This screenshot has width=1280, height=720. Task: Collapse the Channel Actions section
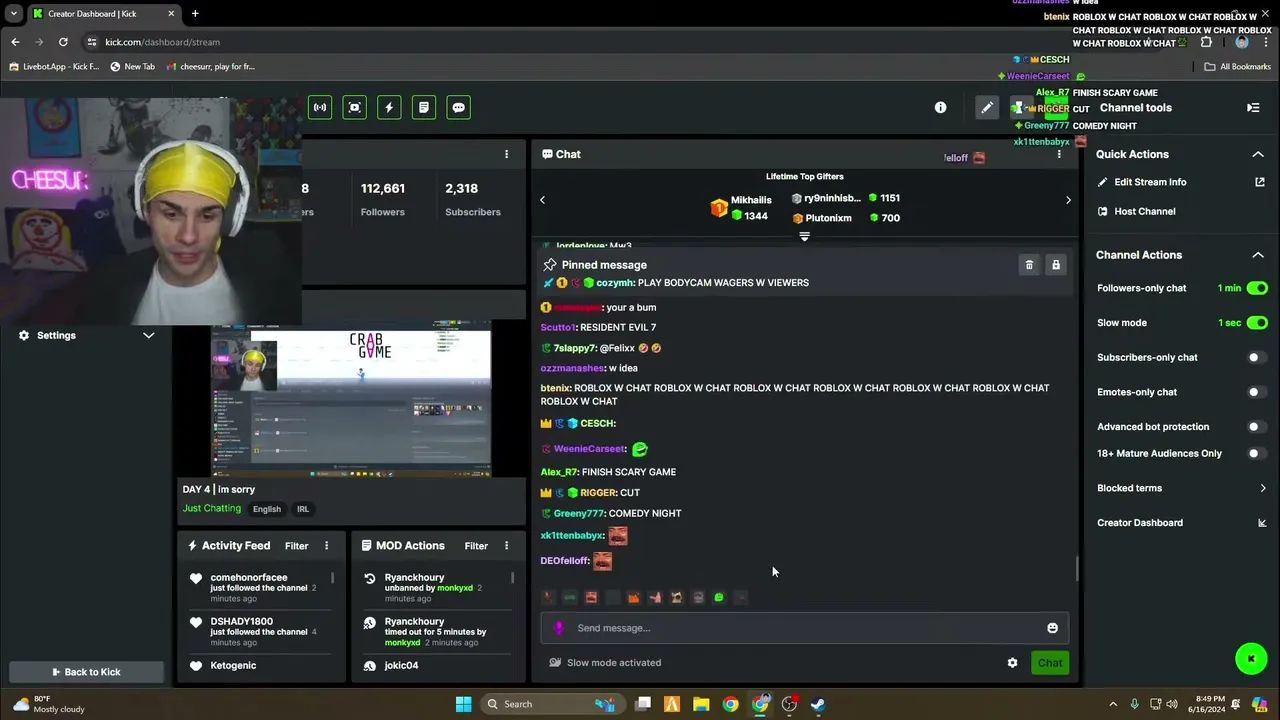pos(1258,255)
